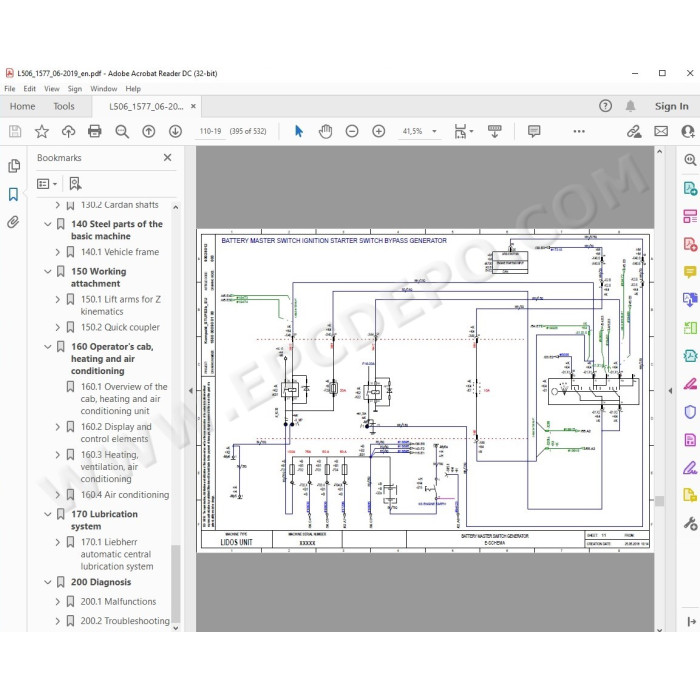Select the arrow selection tool
The image size is (700, 700).
pyautogui.click(x=299, y=131)
